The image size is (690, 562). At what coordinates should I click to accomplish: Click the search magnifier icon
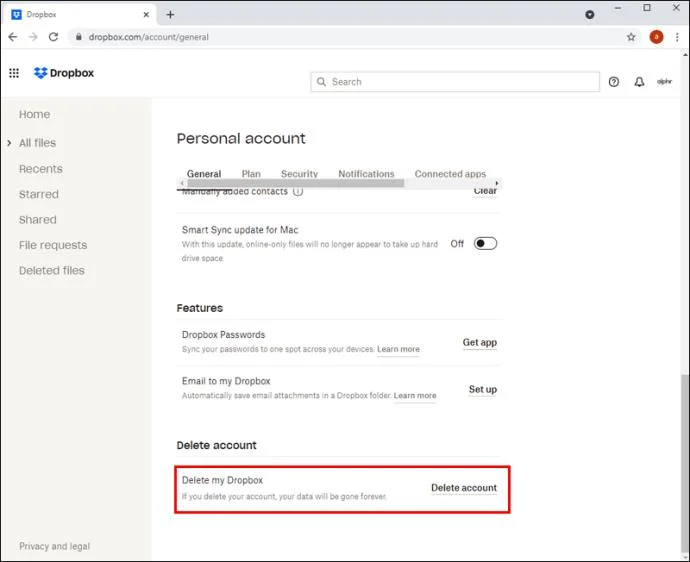pyautogui.click(x=321, y=82)
